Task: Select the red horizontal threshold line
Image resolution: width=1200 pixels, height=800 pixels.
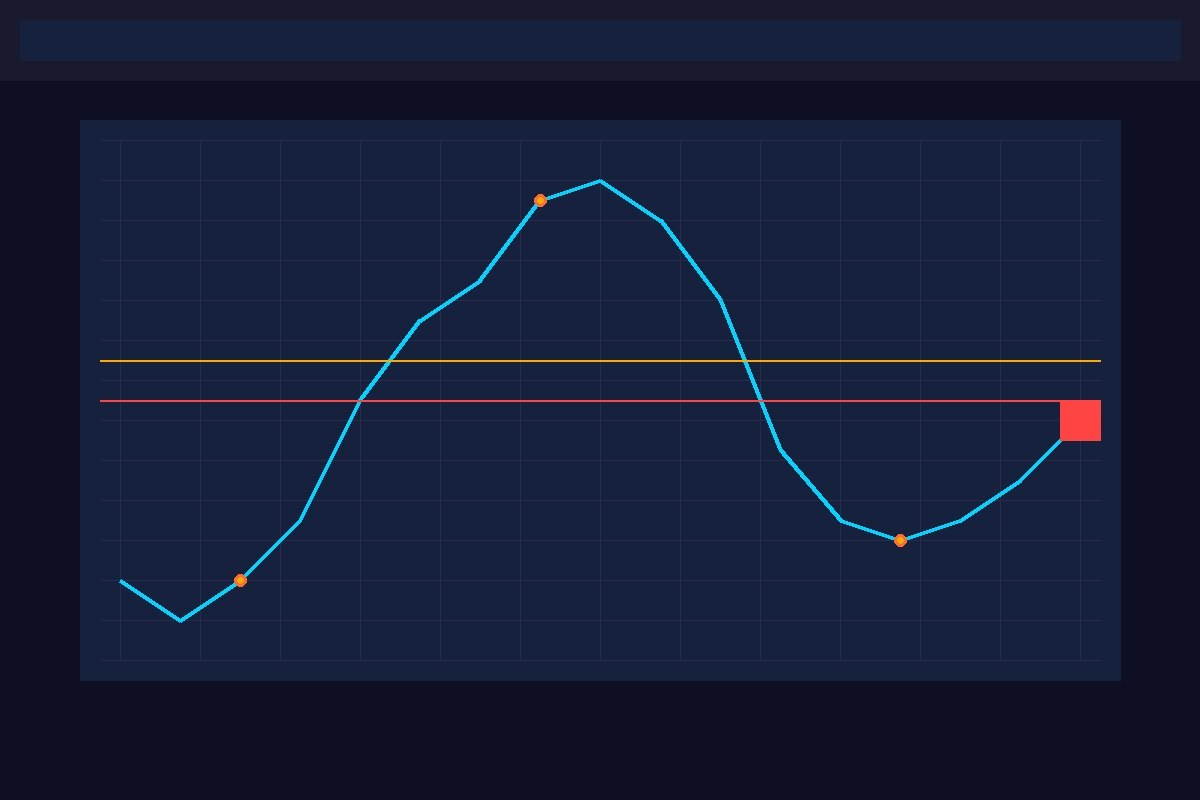Action: point(250,401)
